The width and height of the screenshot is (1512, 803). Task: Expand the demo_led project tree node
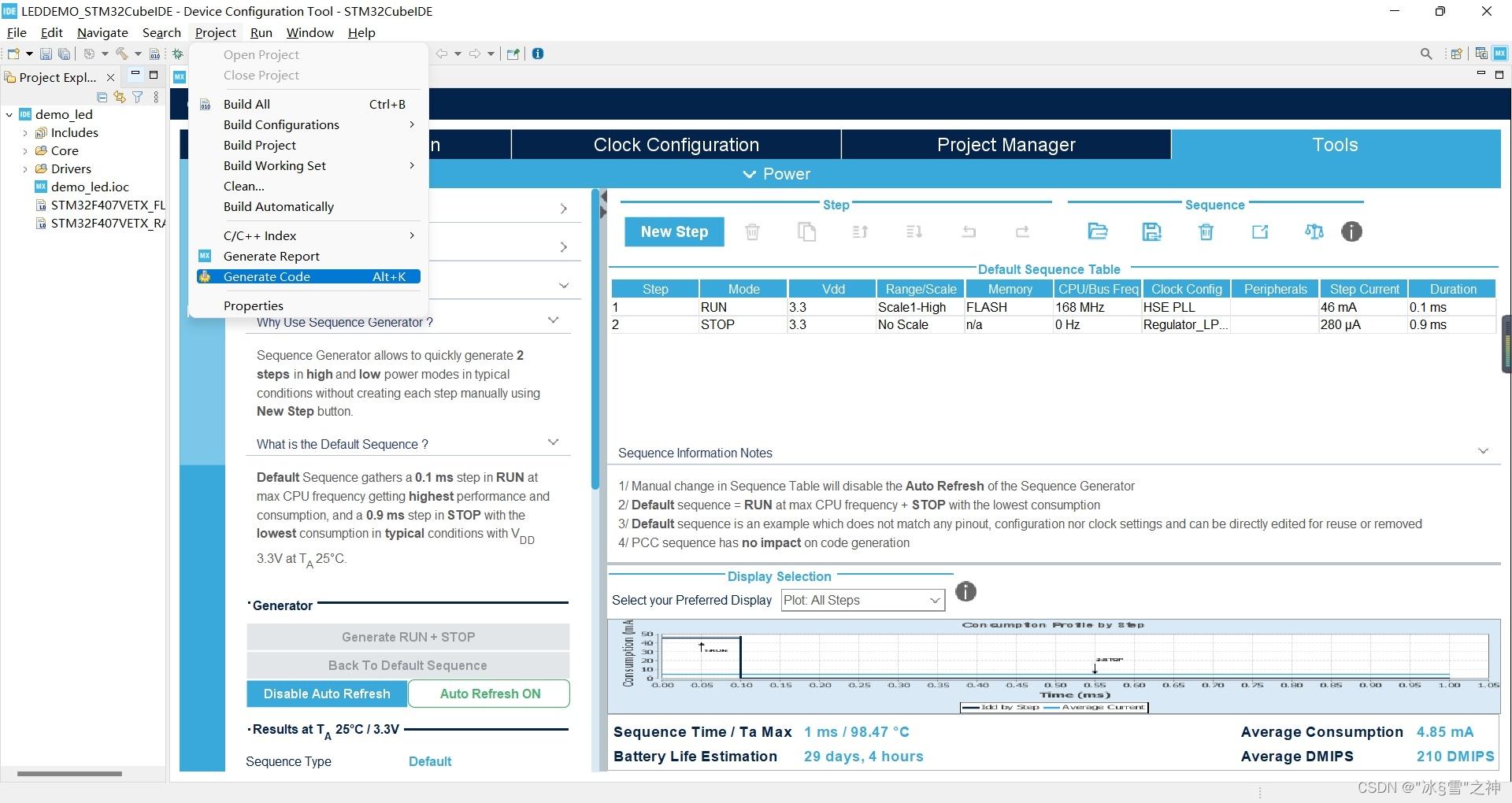9,115
